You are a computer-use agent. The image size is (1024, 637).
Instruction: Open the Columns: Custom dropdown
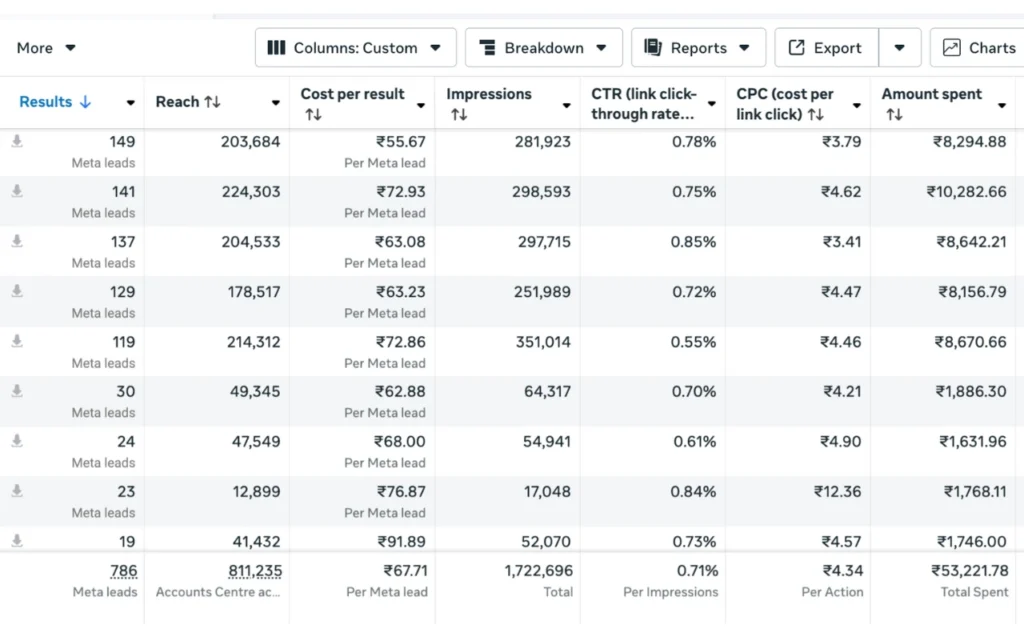pyautogui.click(x=356, y=48)
